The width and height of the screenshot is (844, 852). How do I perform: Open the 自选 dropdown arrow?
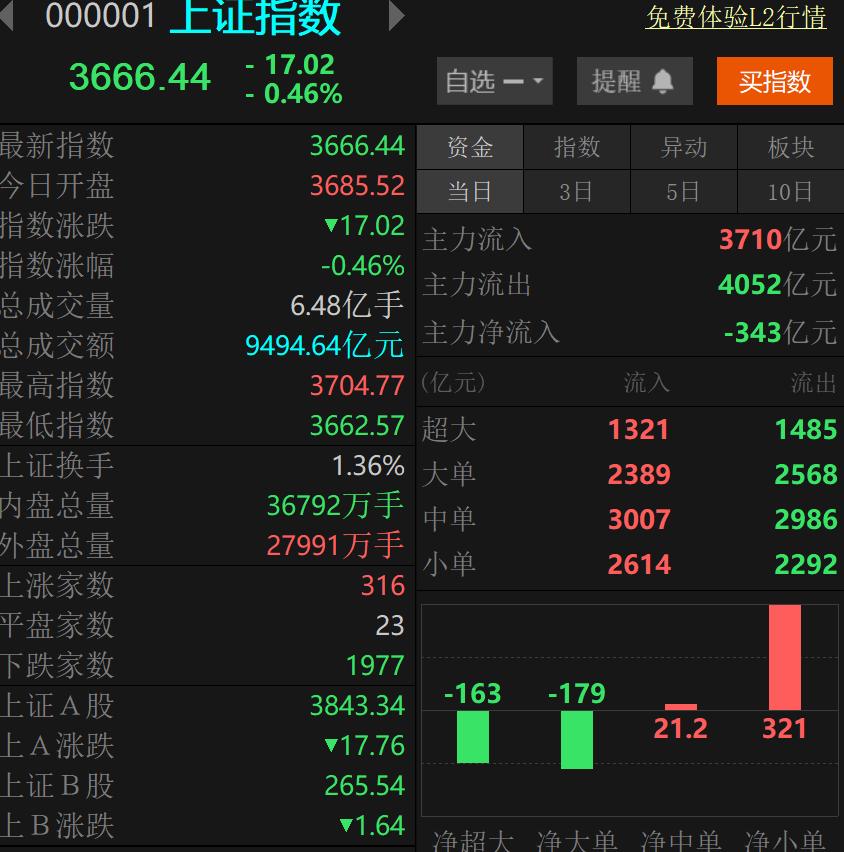pyautogui.click(x=538, y=81)
